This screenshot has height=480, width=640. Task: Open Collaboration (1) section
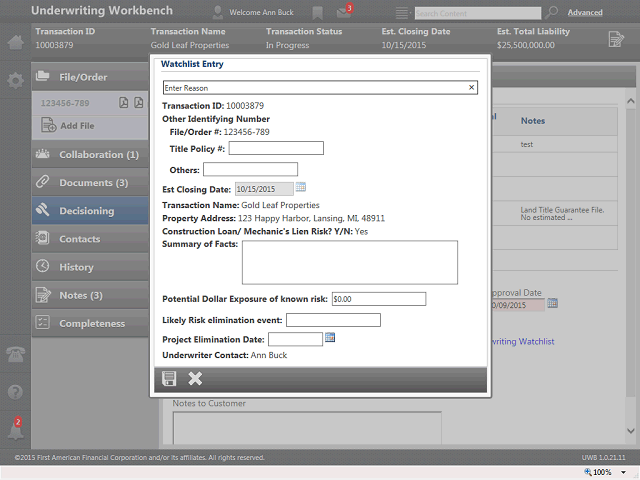[90, 155]
